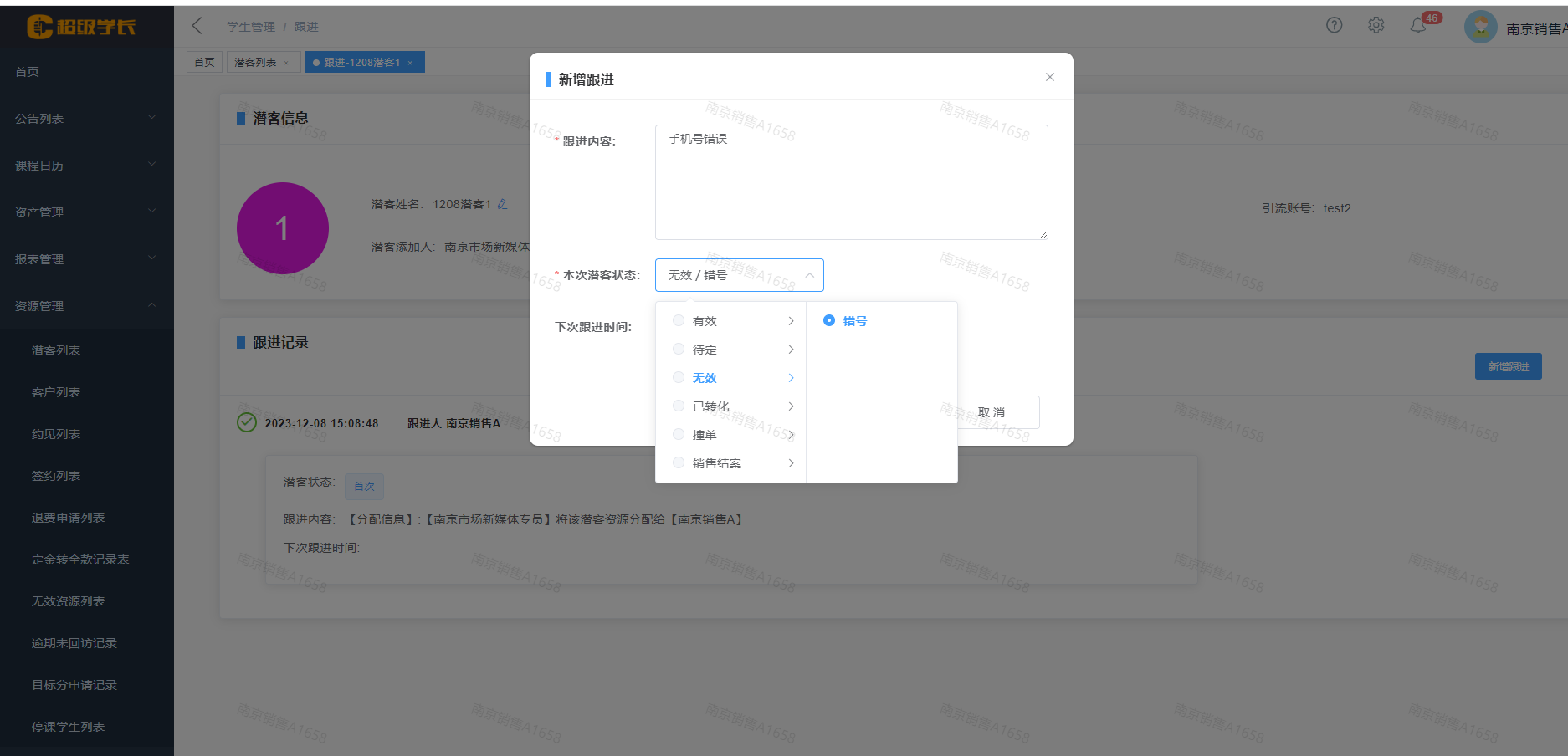Expand the 销售结案 submenu arrow
Image resolution: width=1568 pixels, height=756 pixels.
click(x=791, y=463)
